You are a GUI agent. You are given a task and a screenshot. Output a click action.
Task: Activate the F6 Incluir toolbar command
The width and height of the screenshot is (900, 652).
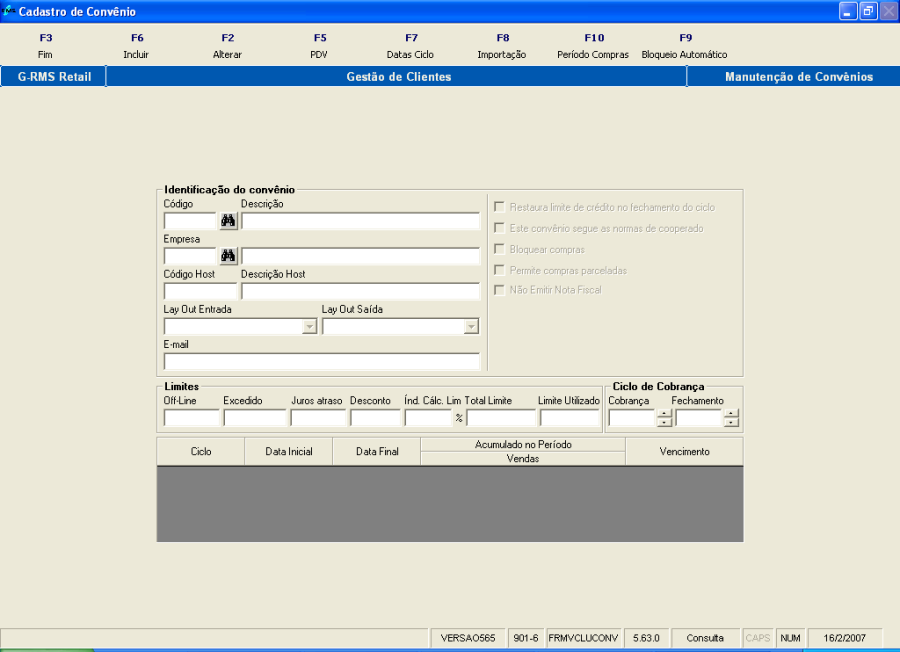pos(136,45)
